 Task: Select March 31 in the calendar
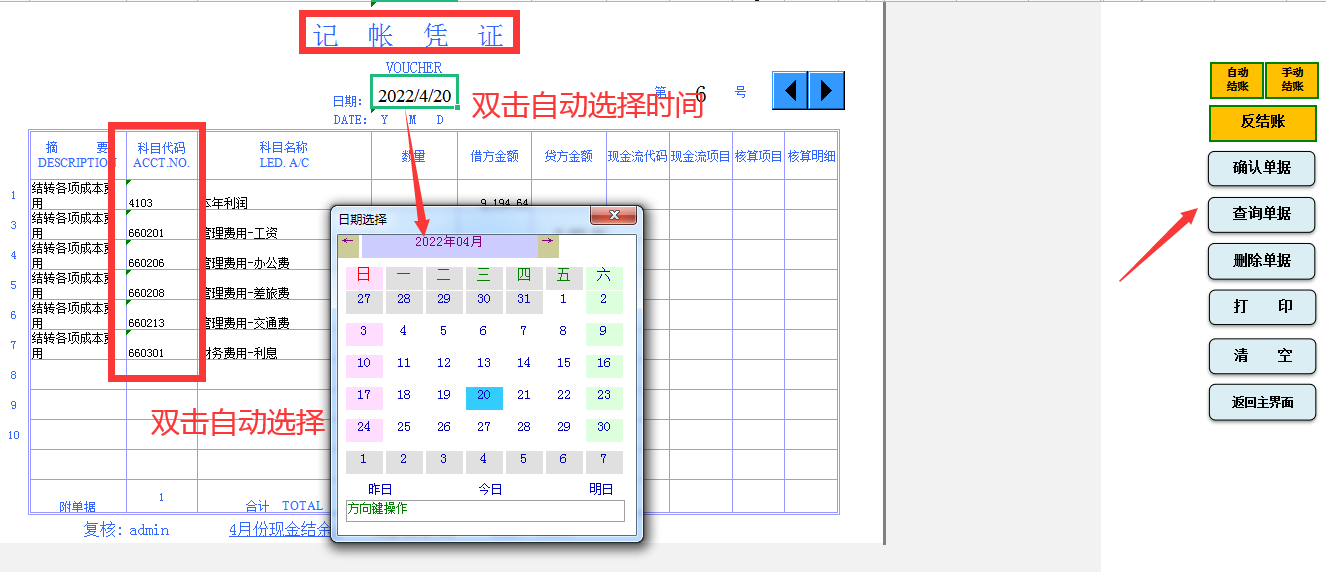coord(524,302)
